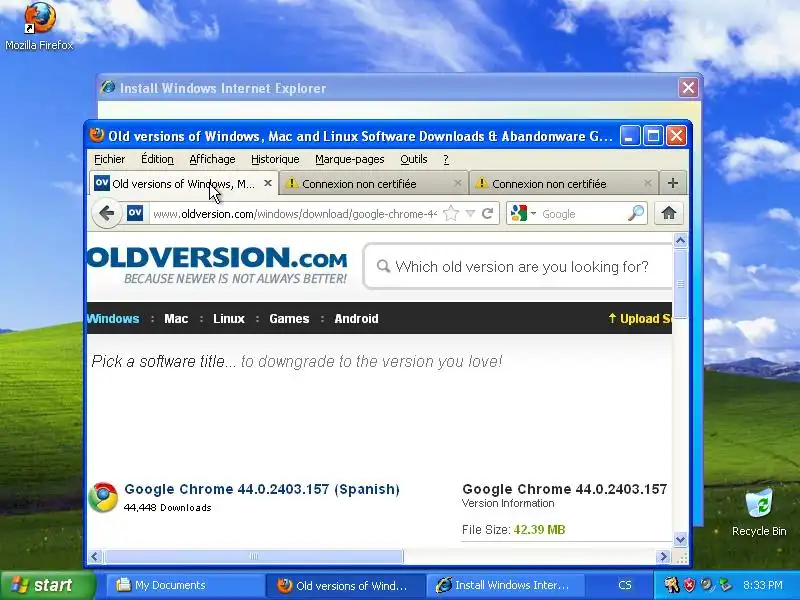This screenshot has height=600, width=800.
Task: Click the 44,448 Downloads text
Action: coord(167,507)
